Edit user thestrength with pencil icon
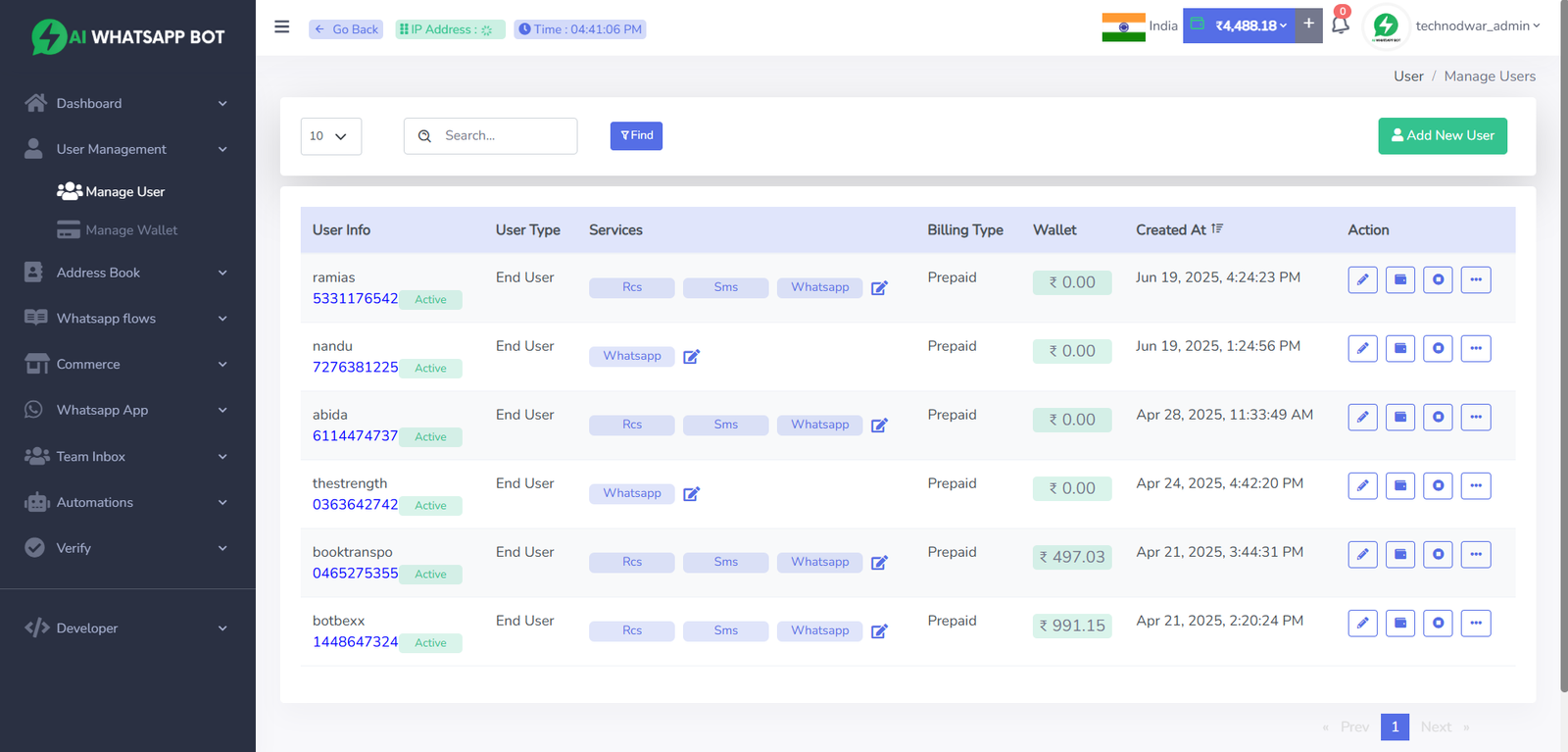 [x=1362, y=485]
